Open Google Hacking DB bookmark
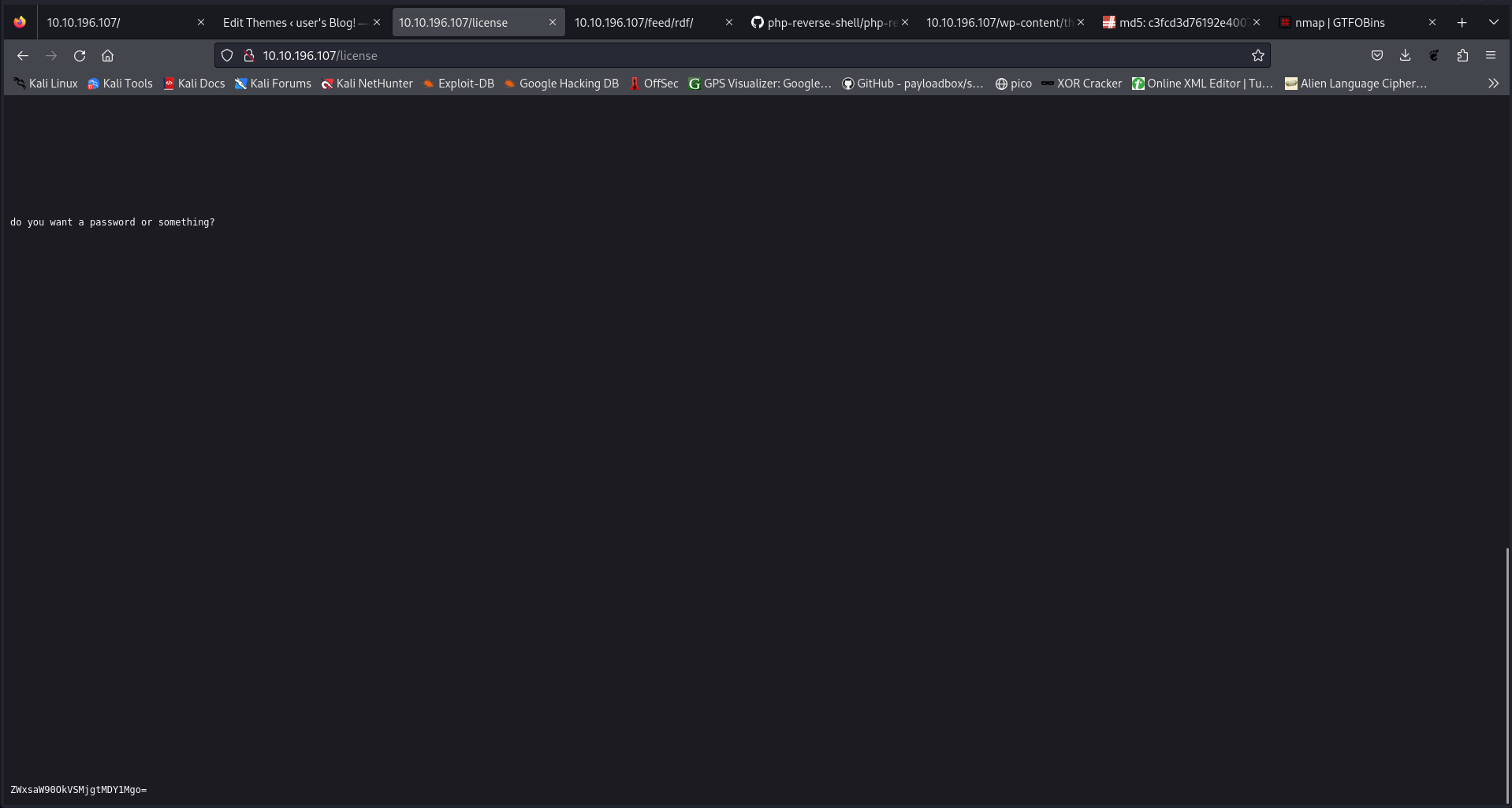The image size is (1512, 808). click(561, 83)
